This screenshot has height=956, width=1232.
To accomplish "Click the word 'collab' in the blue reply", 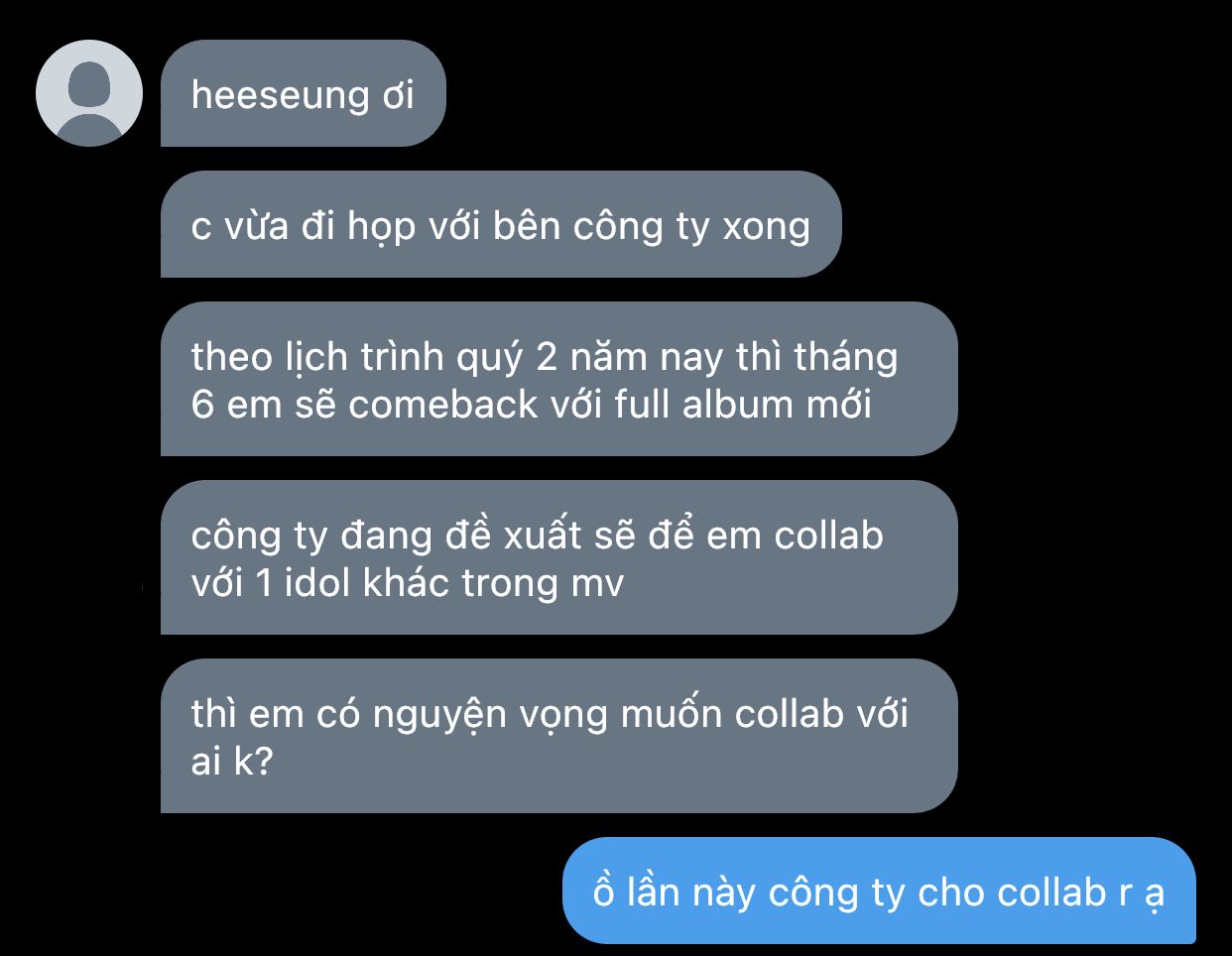I will click(1051, 893).
